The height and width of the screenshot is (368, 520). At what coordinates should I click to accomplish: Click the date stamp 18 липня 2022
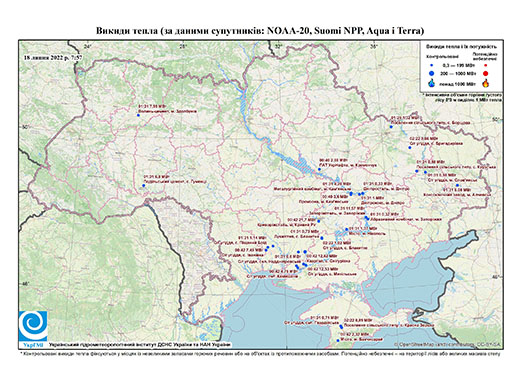[x=53, y=57]
